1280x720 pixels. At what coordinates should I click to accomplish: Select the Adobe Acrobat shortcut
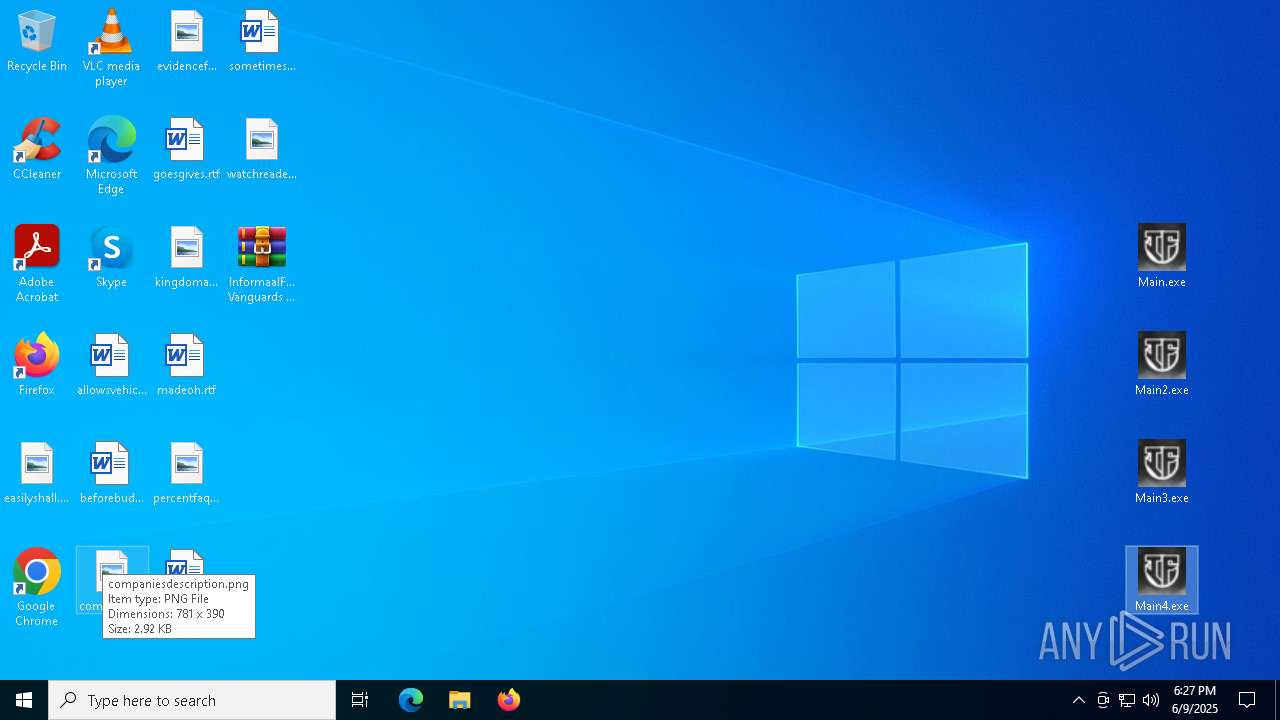pos(37,264)
